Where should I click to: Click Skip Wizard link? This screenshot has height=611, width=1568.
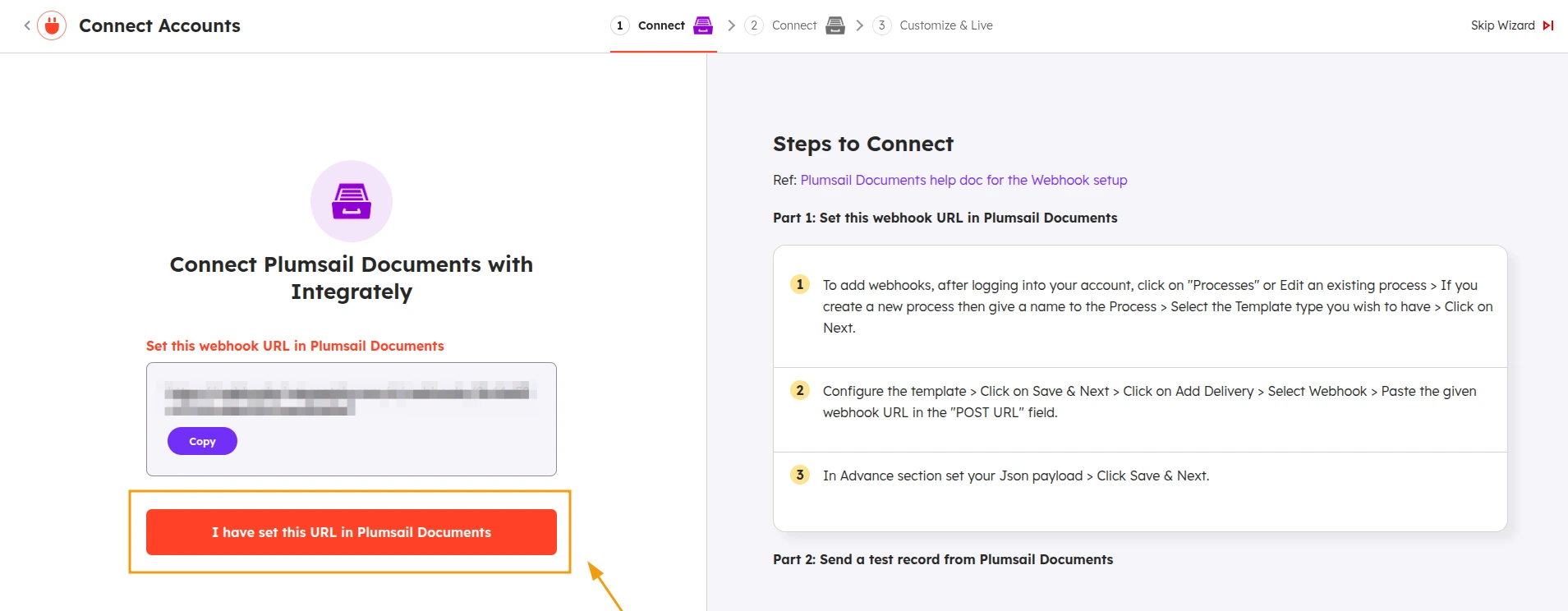(1502, 25)
